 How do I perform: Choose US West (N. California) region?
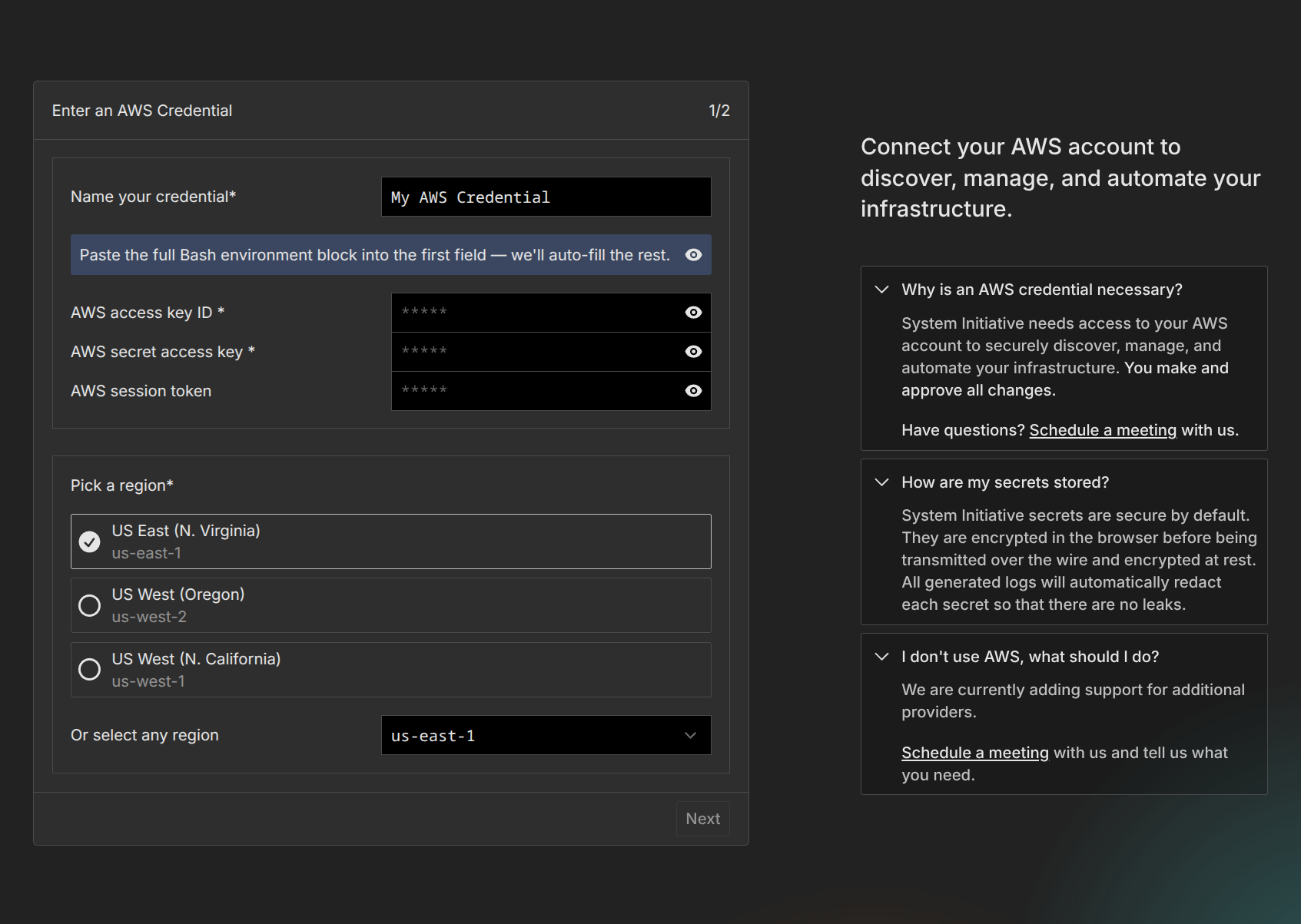click(x=90, y=670)
